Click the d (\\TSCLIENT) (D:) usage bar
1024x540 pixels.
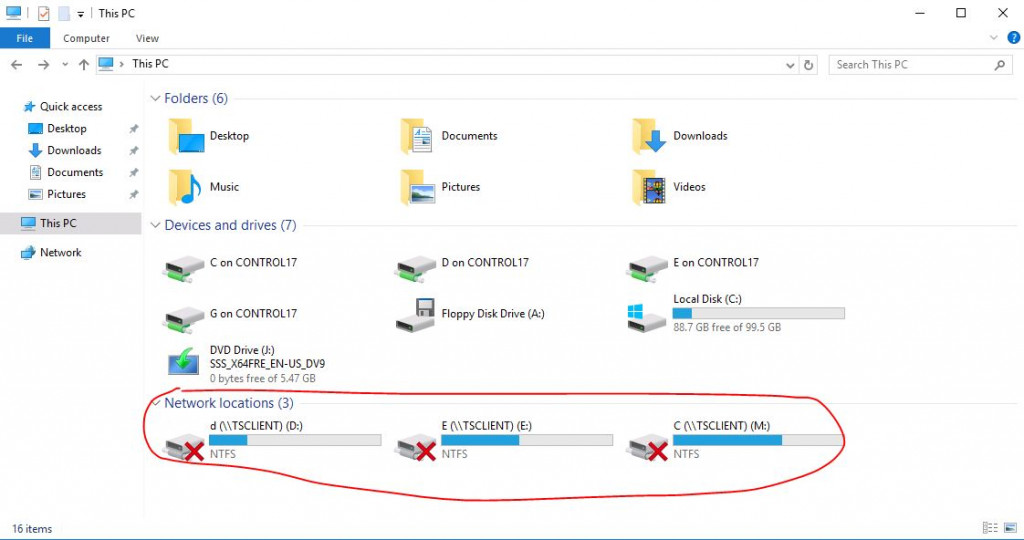pos(295,440)
